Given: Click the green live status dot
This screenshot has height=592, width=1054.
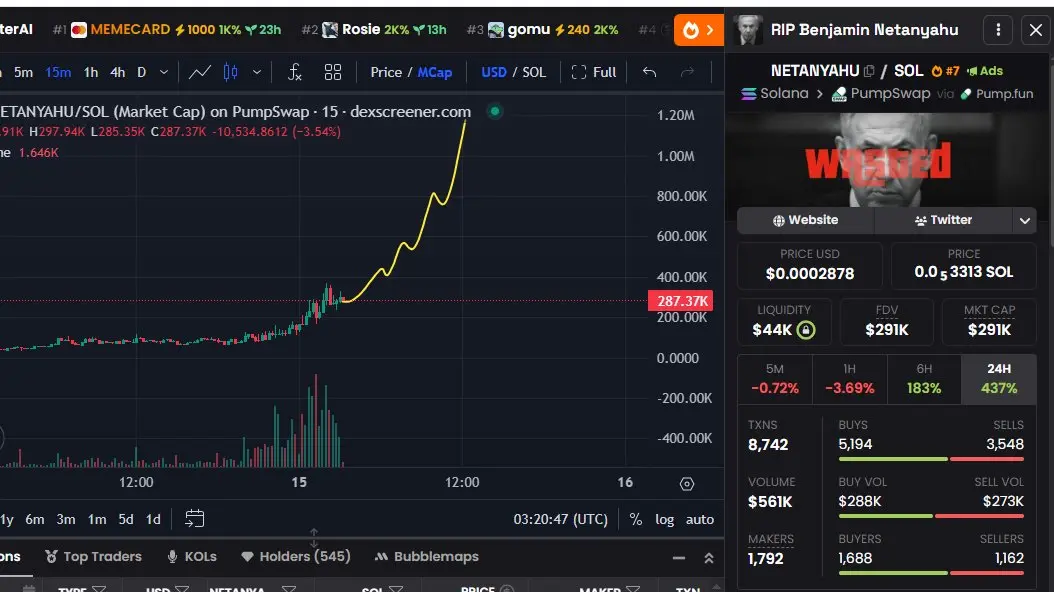Looking at the screenshot, I should (495, 112).
